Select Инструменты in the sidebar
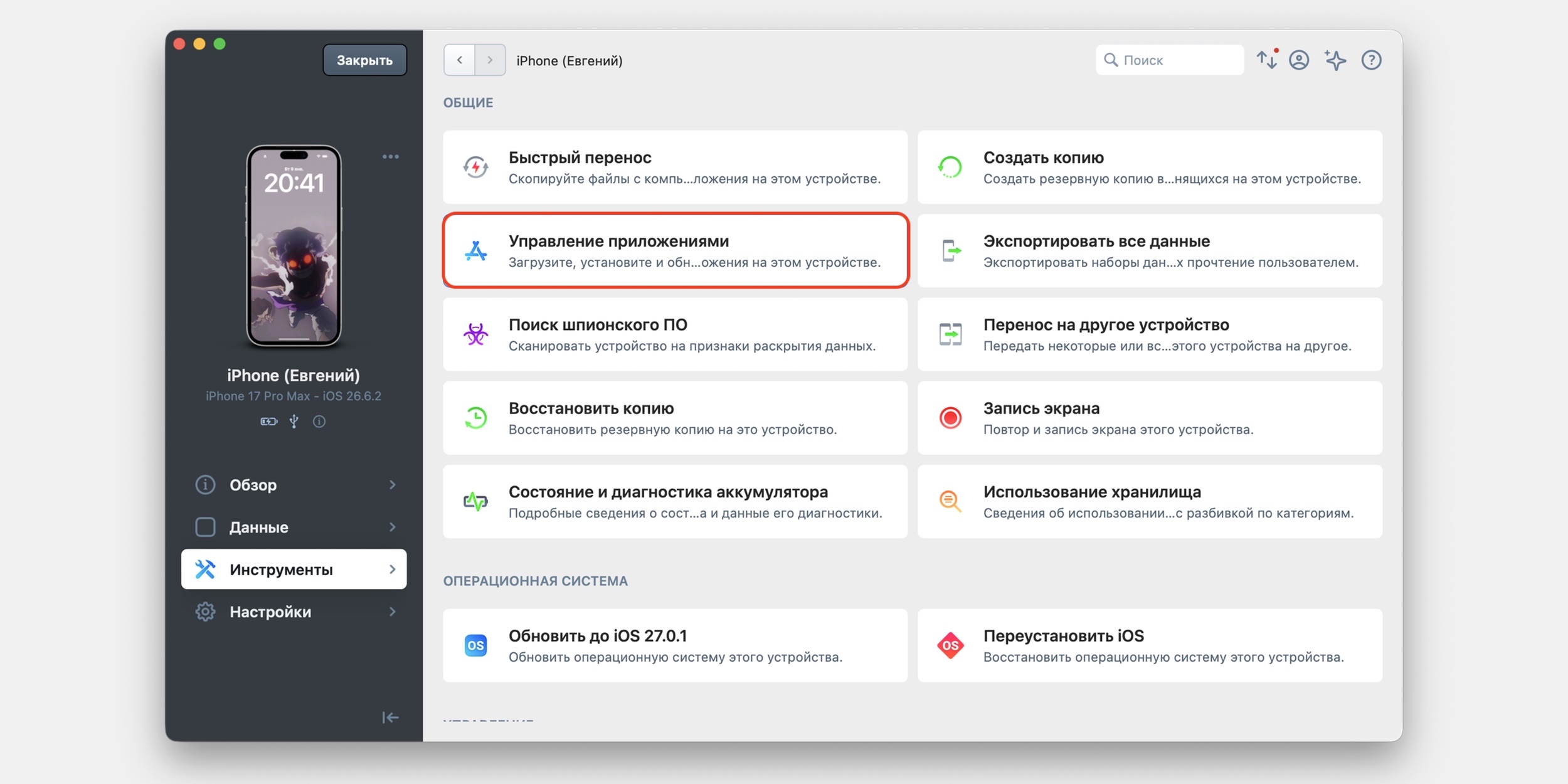 (294, 569)
